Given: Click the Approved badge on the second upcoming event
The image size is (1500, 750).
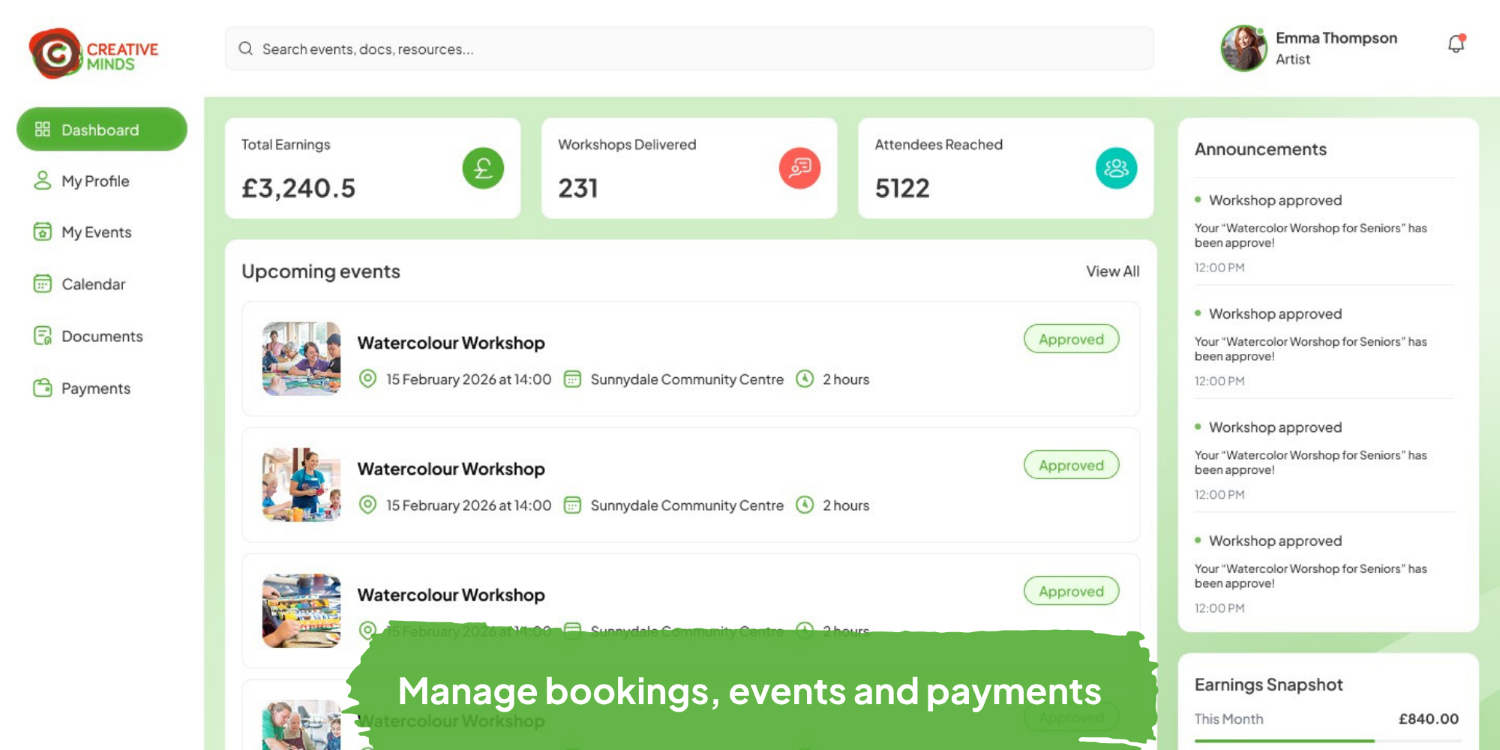Looking at the screenshot, I should (x=1071, y=465).
